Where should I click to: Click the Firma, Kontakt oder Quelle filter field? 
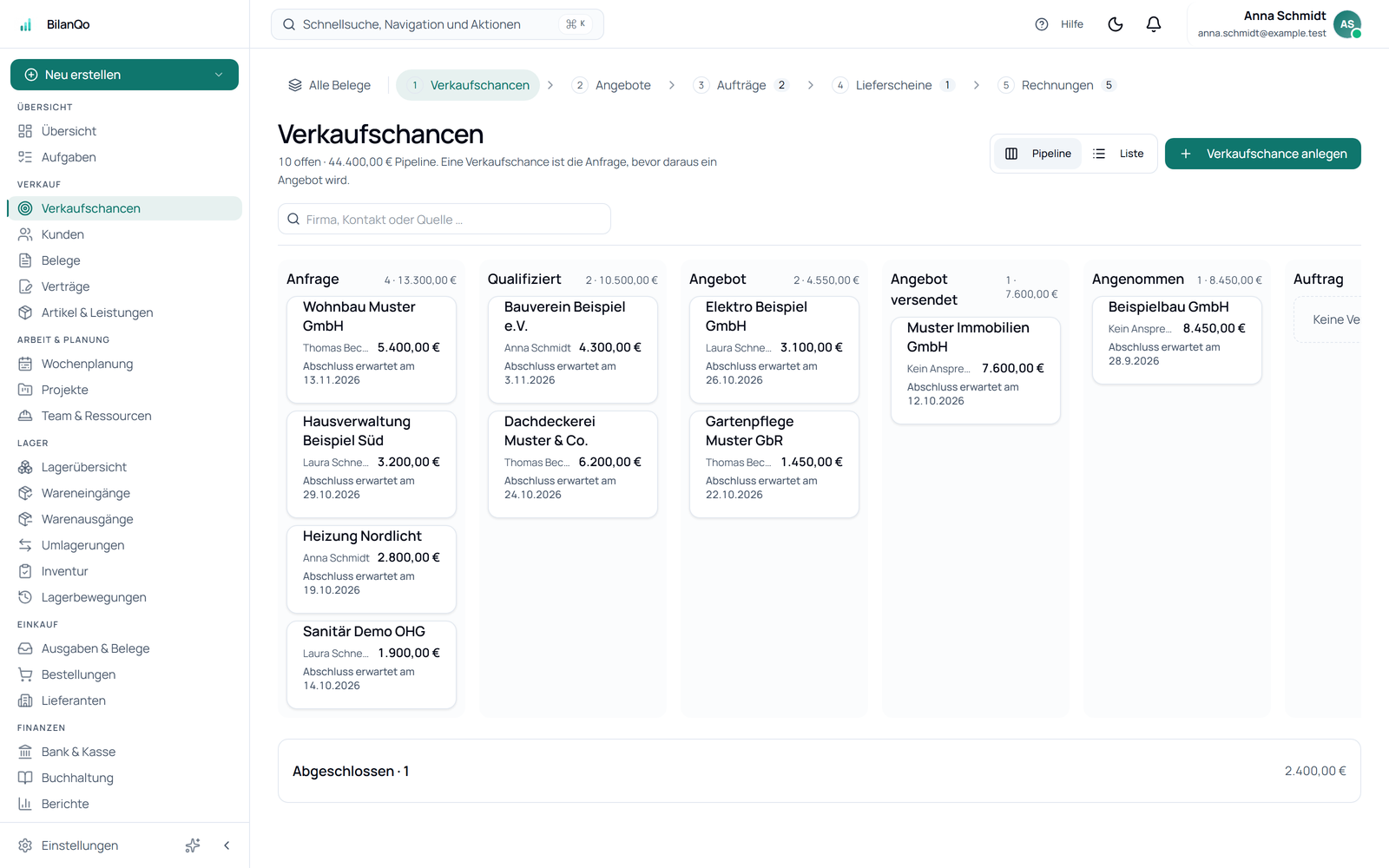click(x=444, y=219)
